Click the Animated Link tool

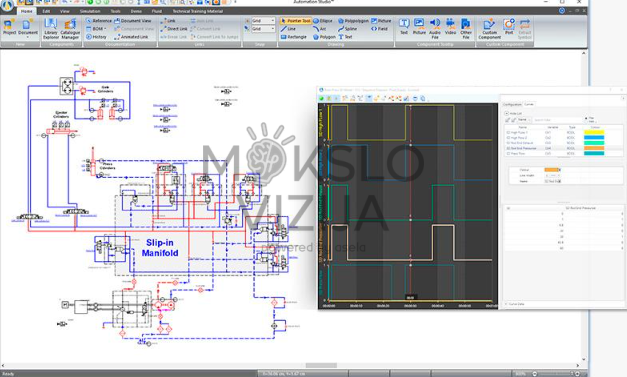[131, 37]
